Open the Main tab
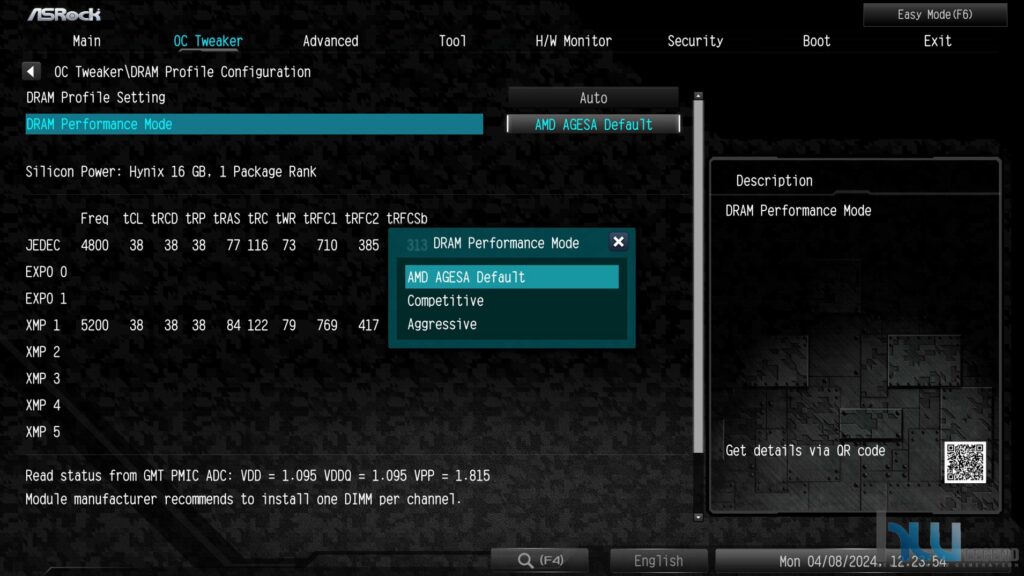 pos(86,41)
